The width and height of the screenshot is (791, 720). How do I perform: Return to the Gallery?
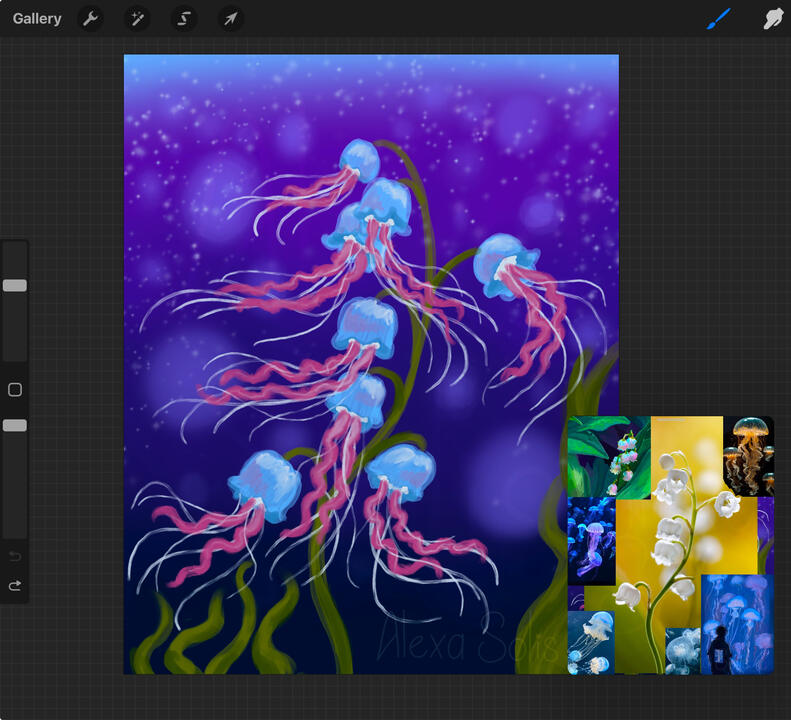pyautogui.click(x=37, y=19)
